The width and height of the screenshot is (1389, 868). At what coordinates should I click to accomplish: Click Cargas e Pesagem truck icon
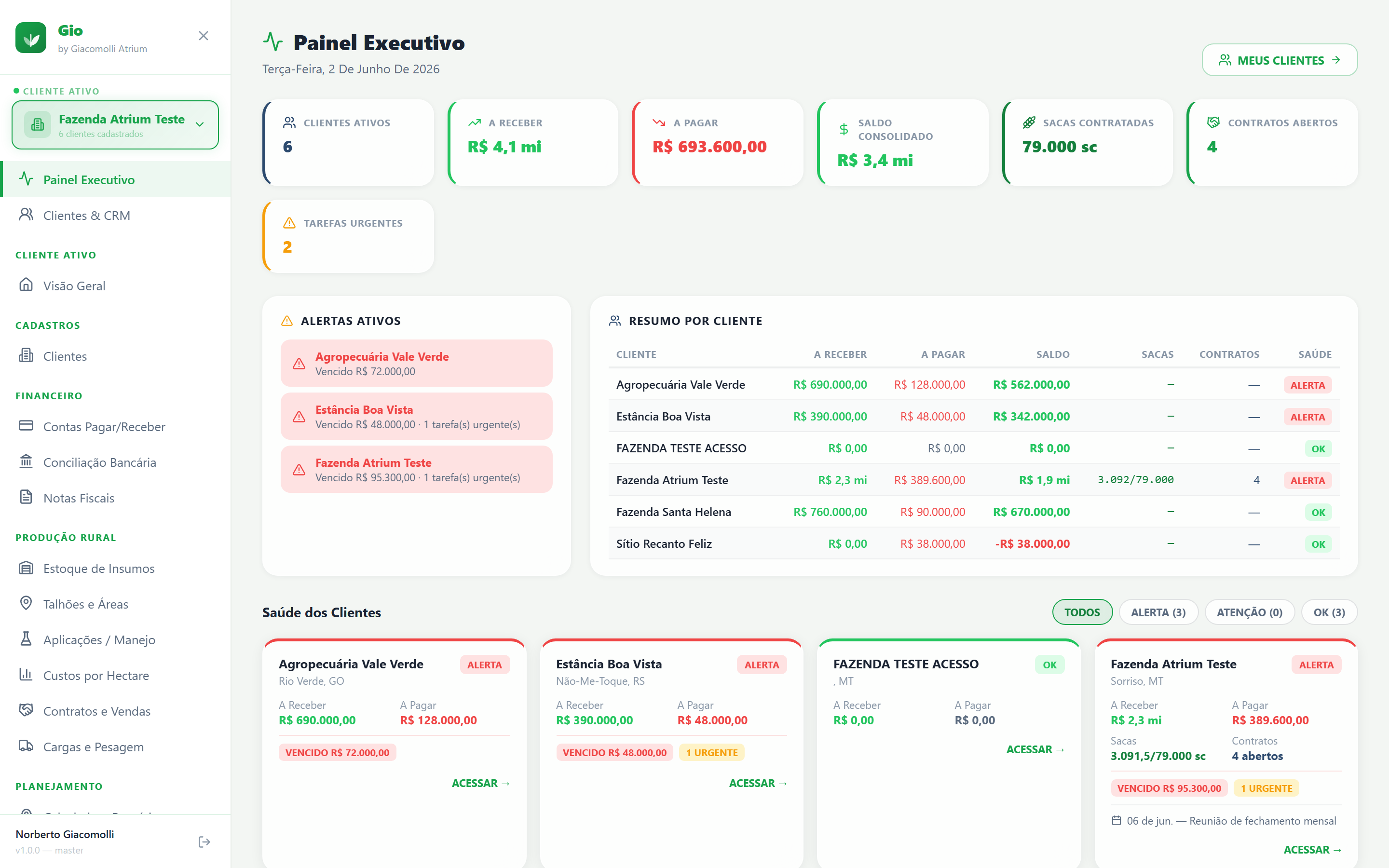coord(27,746)
